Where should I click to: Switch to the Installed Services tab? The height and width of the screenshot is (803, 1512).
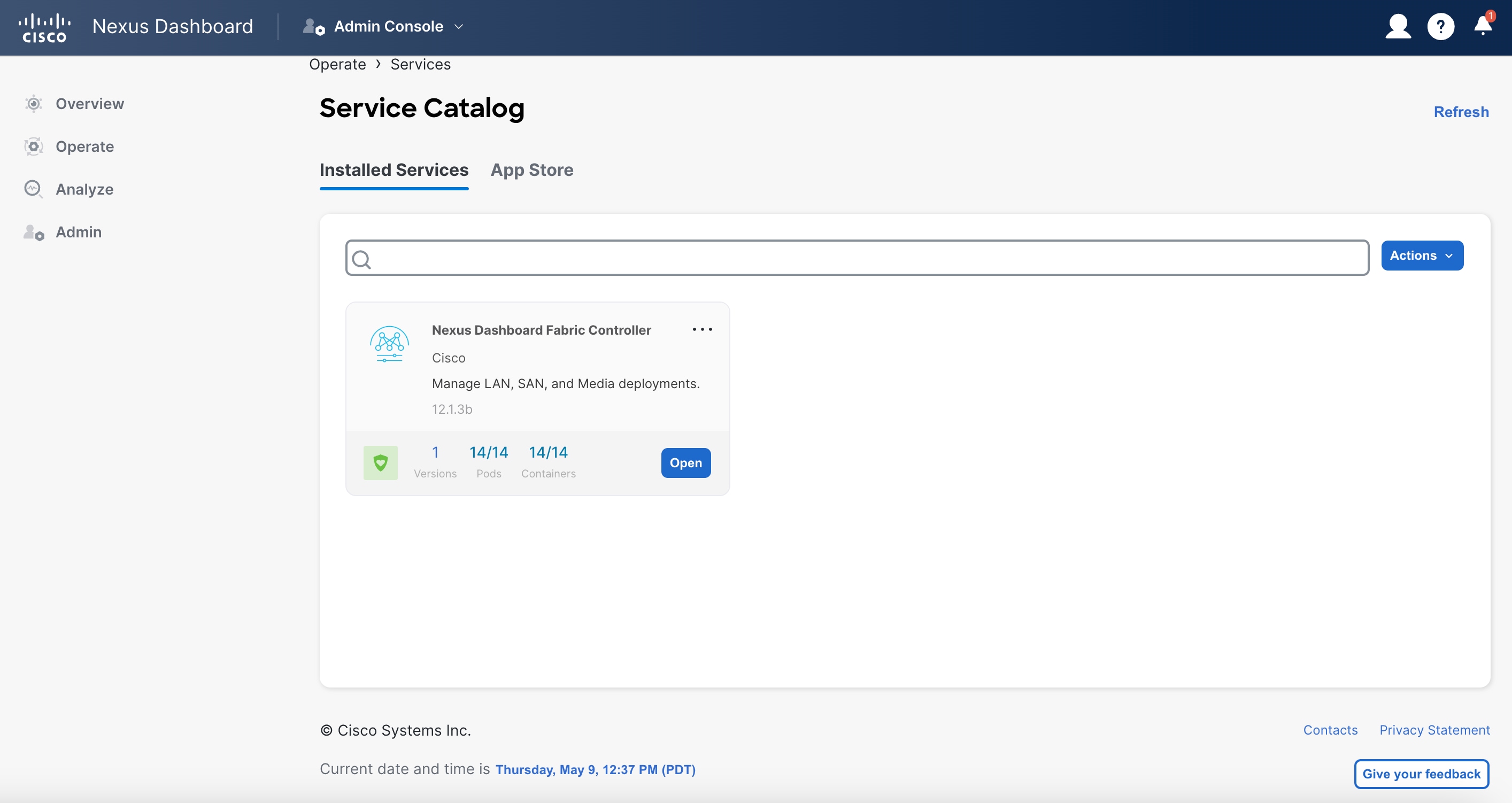394,169
